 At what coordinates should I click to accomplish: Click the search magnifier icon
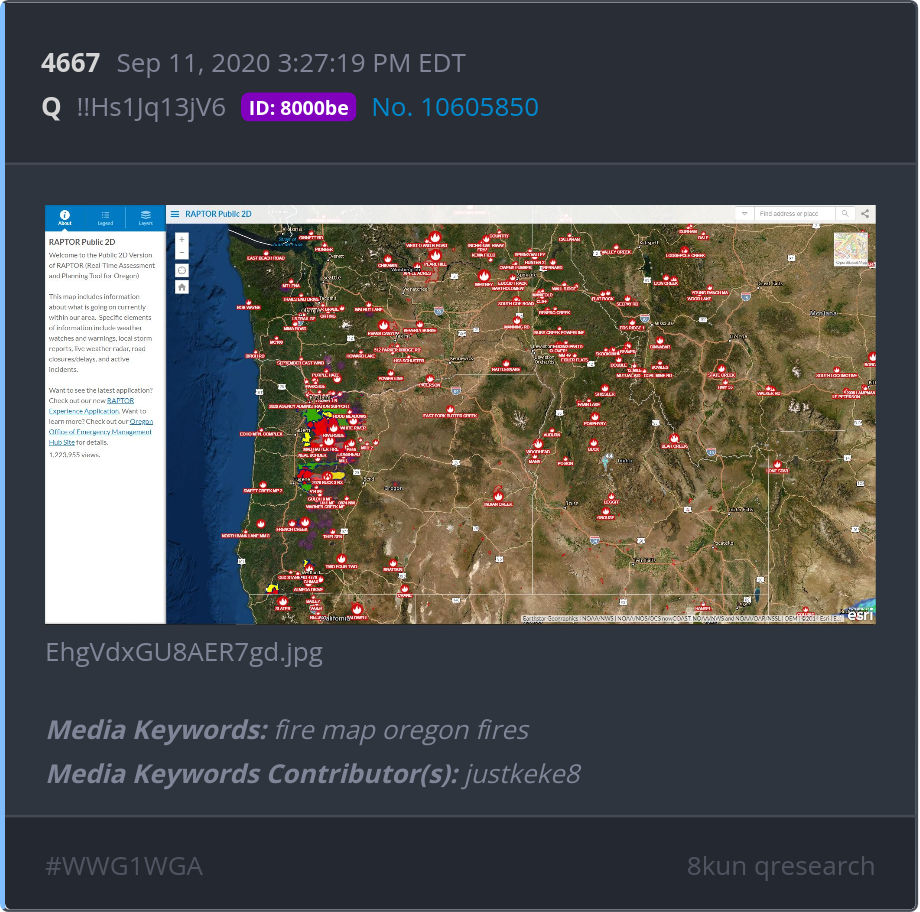[x=845, y=214]
